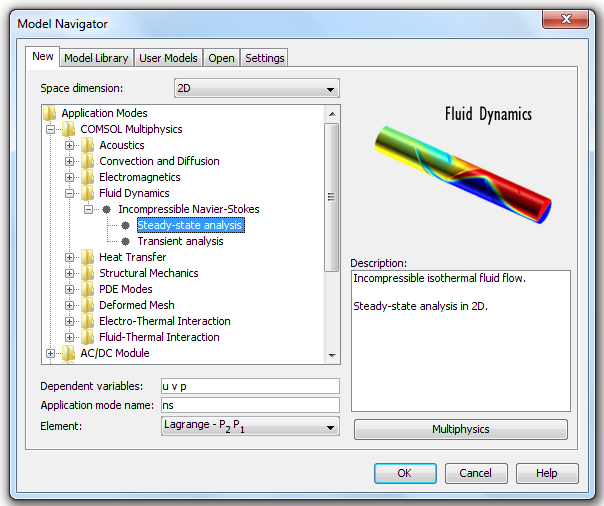604x506 pixels.
Task: Click the Acoustics folder icon
Action: pos(87,145)
